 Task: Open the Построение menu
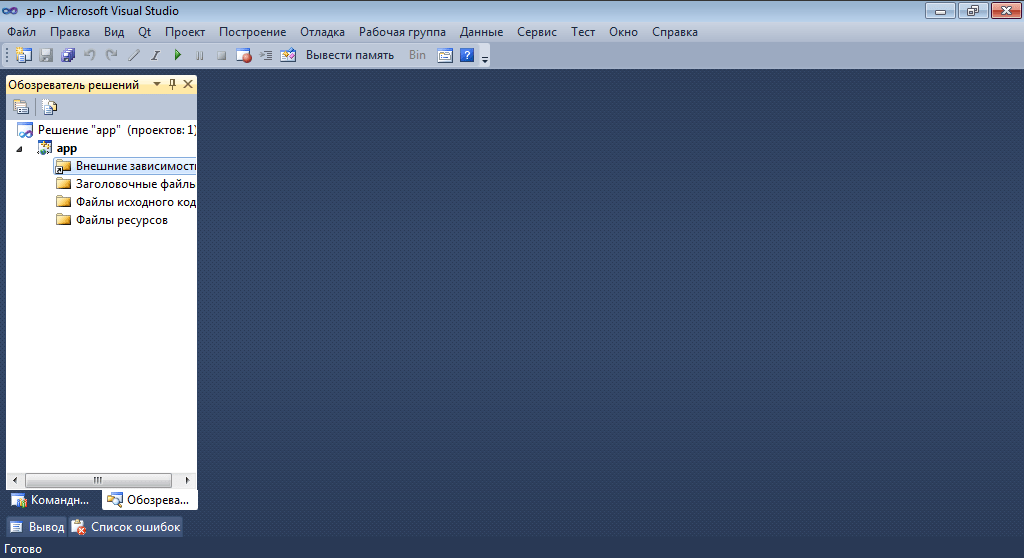(x=253, y=32)
